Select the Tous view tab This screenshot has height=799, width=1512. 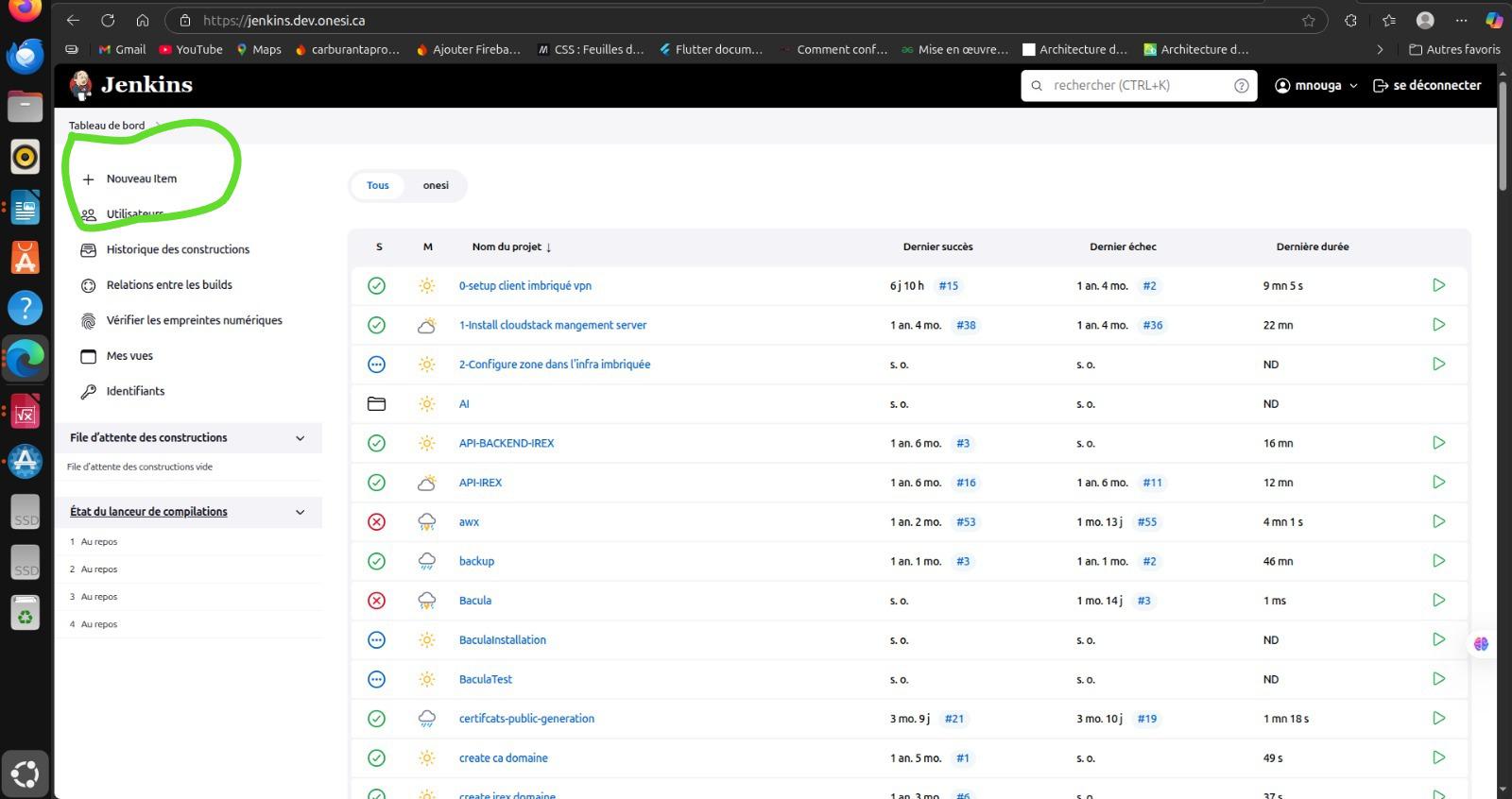tap(378, 185)
